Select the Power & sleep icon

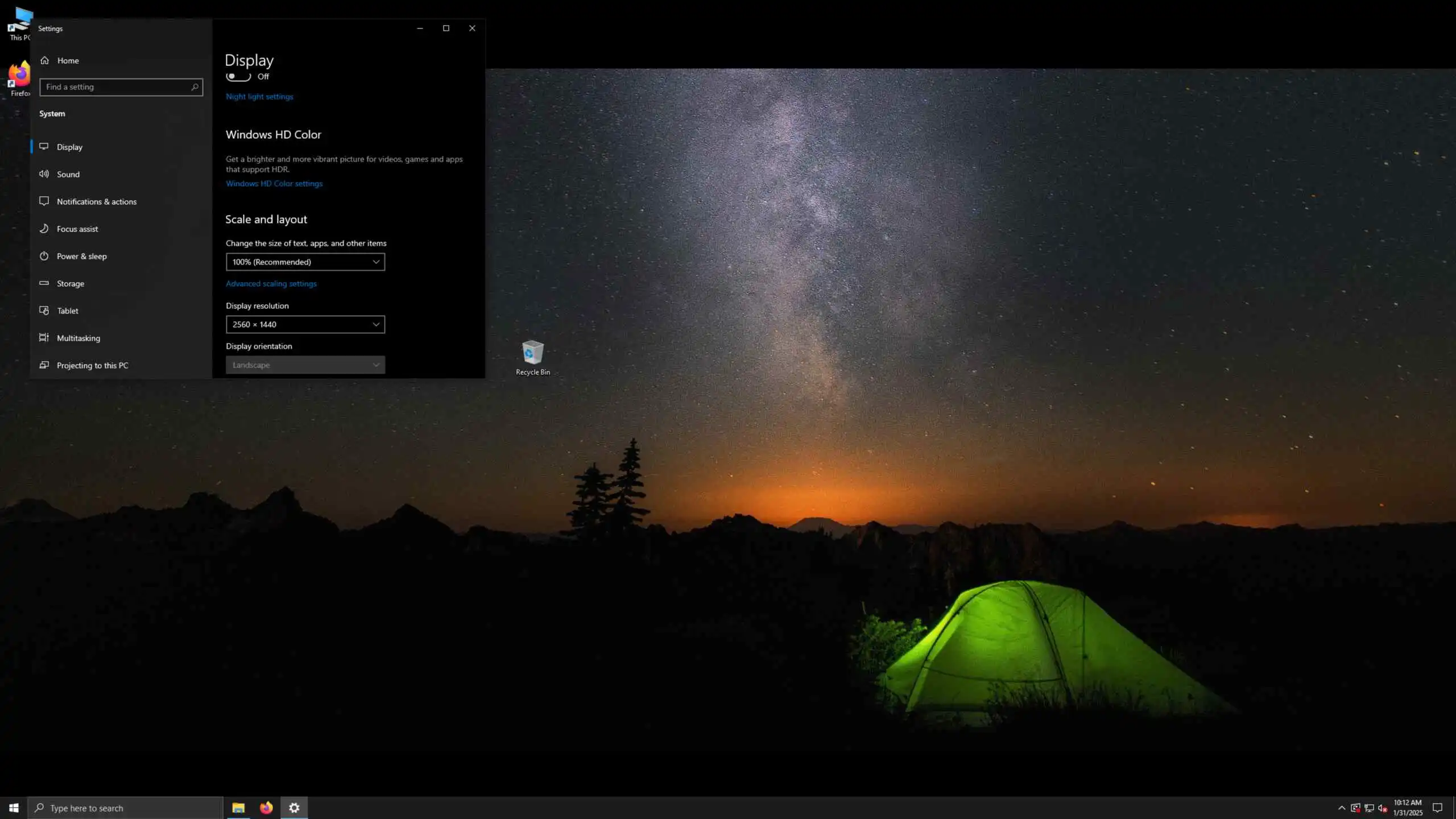click(x=44, y=256)
